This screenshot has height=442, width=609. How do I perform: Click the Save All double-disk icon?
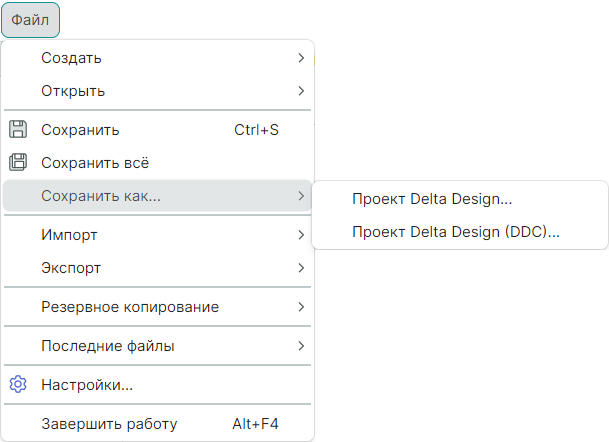point(17,162)
